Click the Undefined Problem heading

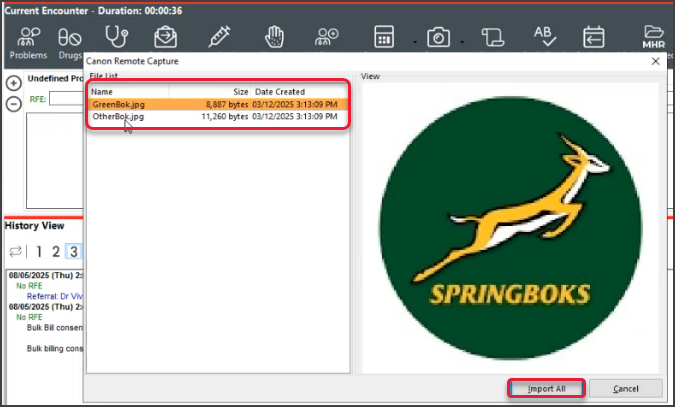[55, 78]
